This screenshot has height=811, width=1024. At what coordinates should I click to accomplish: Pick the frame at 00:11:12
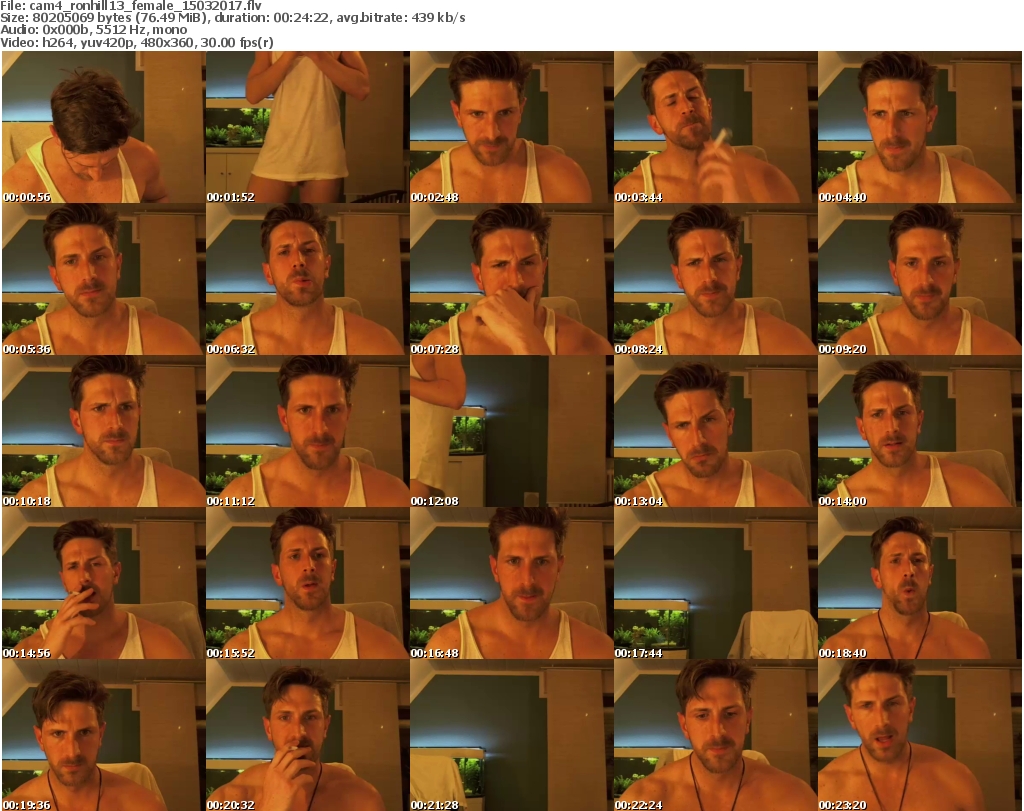308,432
